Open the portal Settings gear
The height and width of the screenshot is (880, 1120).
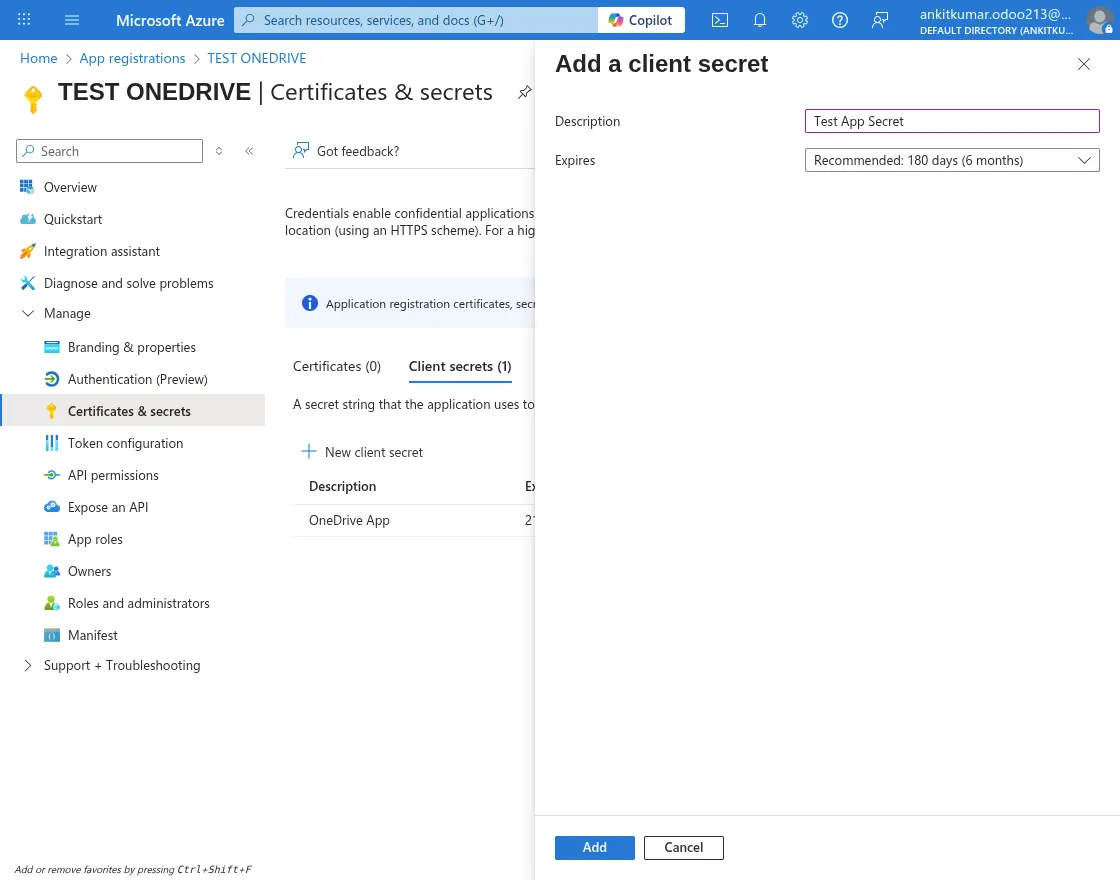click(x=800, y=20)
